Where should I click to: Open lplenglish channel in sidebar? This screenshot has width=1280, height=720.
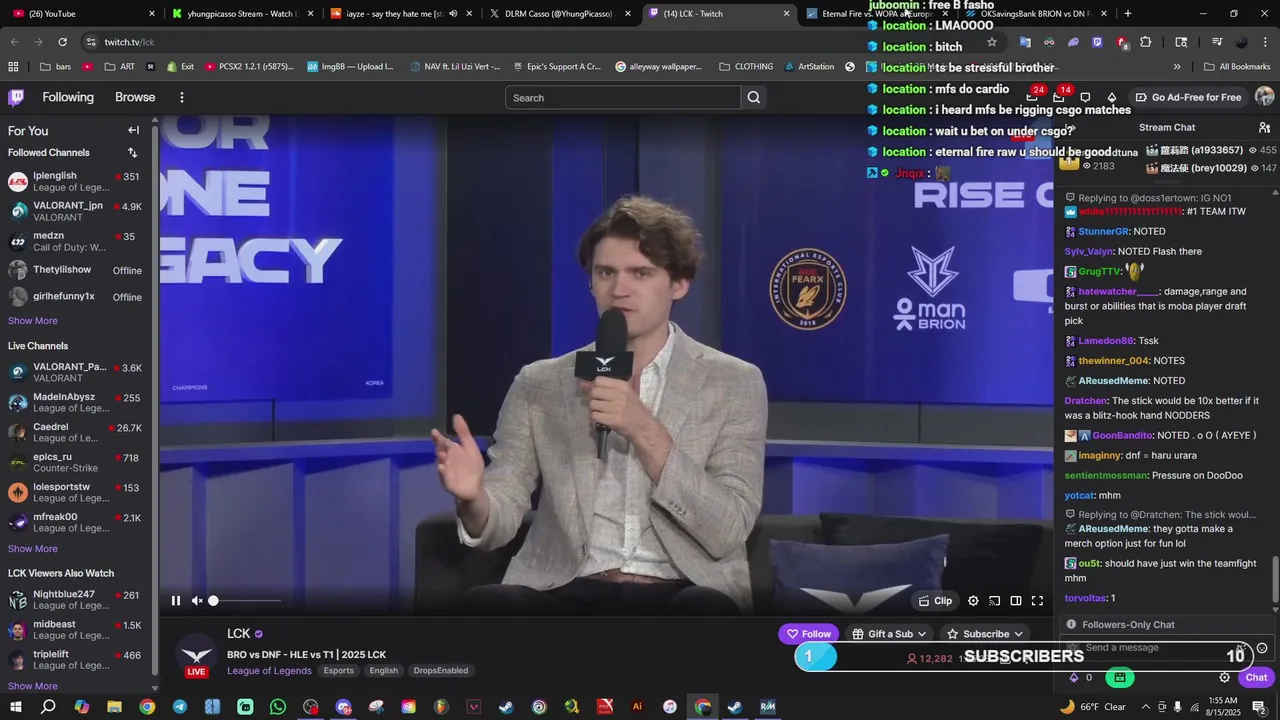click(x=75, y=181)
